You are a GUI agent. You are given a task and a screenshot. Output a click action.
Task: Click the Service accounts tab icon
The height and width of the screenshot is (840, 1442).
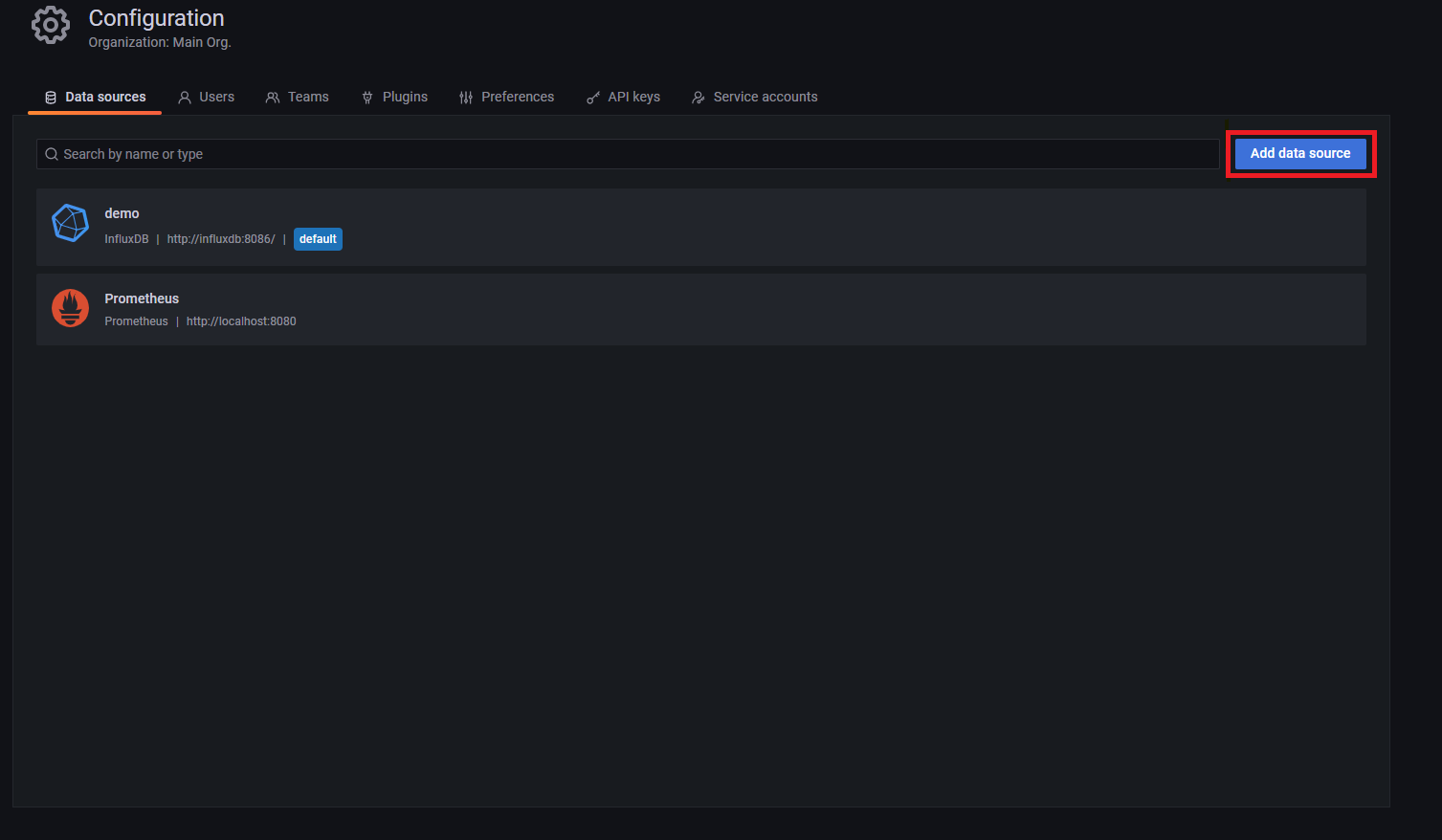pyautogui.click(x=698, y=97)
